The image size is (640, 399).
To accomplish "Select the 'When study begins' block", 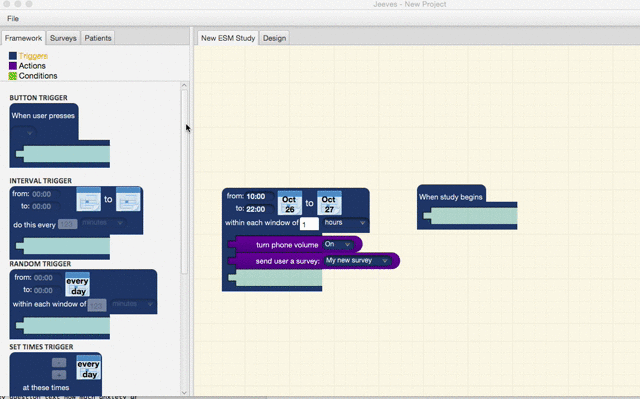I will tap(467, 207).
